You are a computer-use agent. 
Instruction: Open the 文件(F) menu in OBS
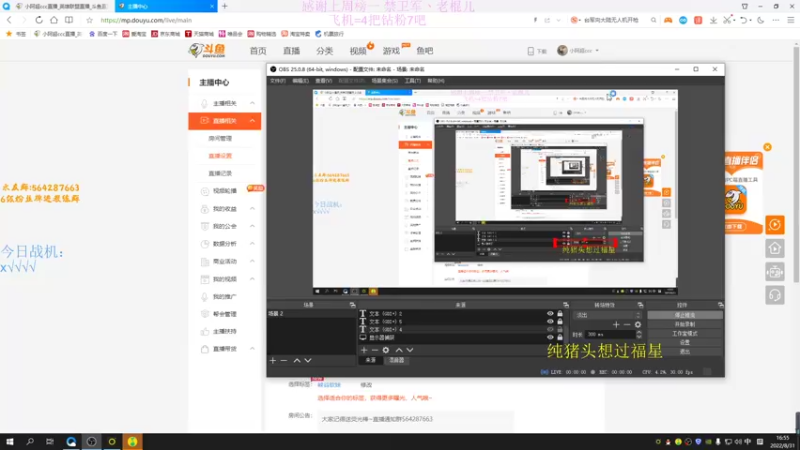[278, 81]
